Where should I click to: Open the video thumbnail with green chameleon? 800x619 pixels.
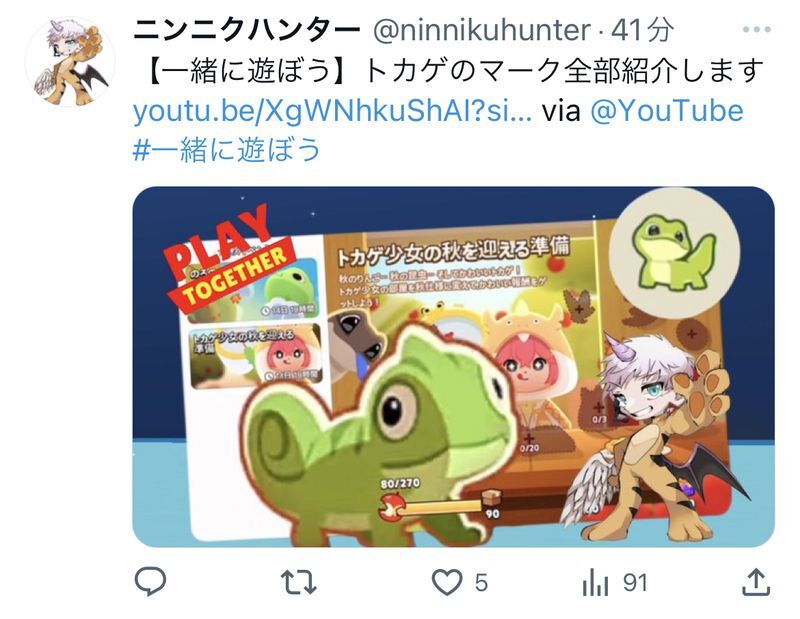tap(454, 367)
